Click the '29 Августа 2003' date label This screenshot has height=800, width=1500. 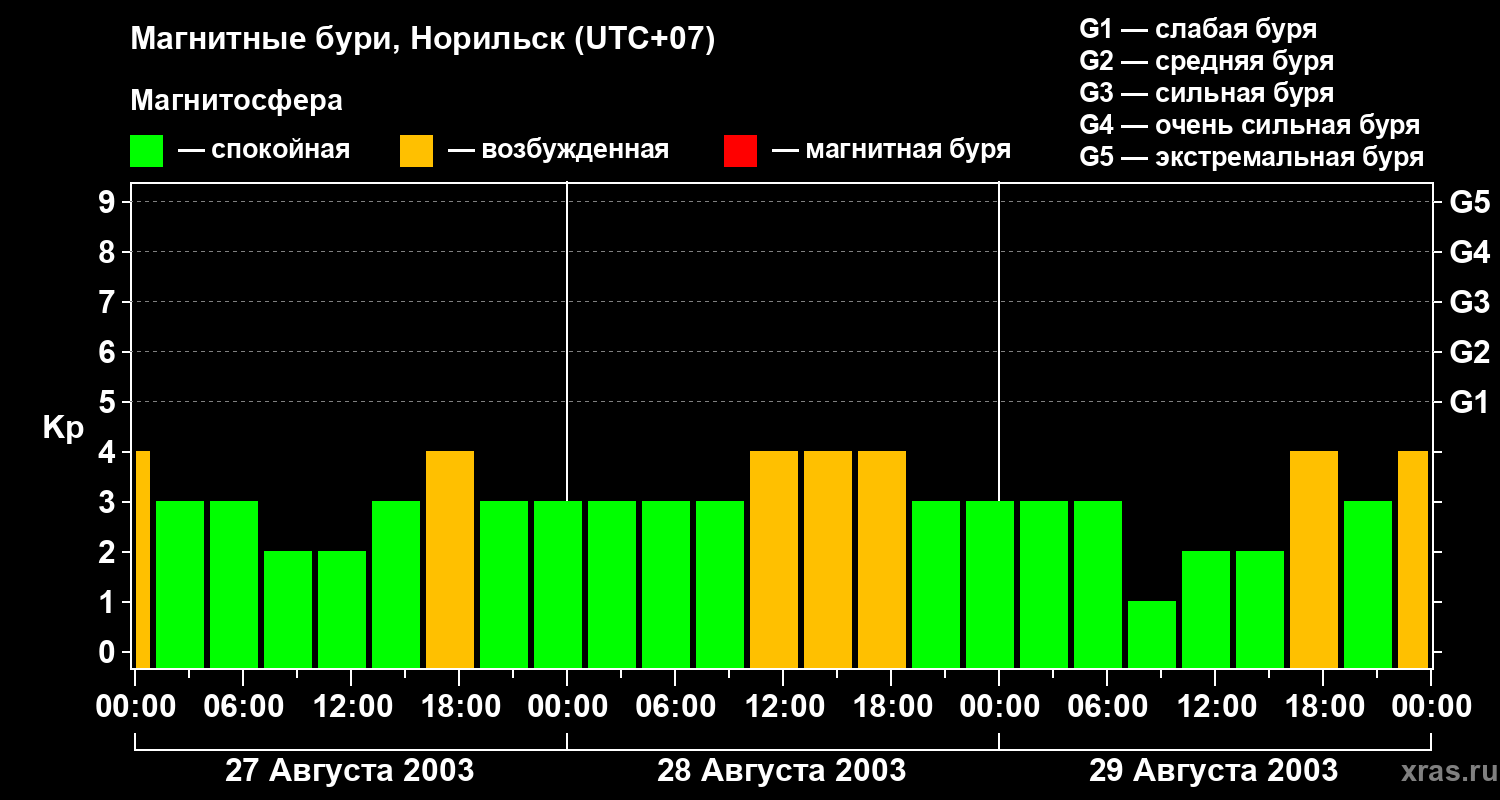[1213, 771]
